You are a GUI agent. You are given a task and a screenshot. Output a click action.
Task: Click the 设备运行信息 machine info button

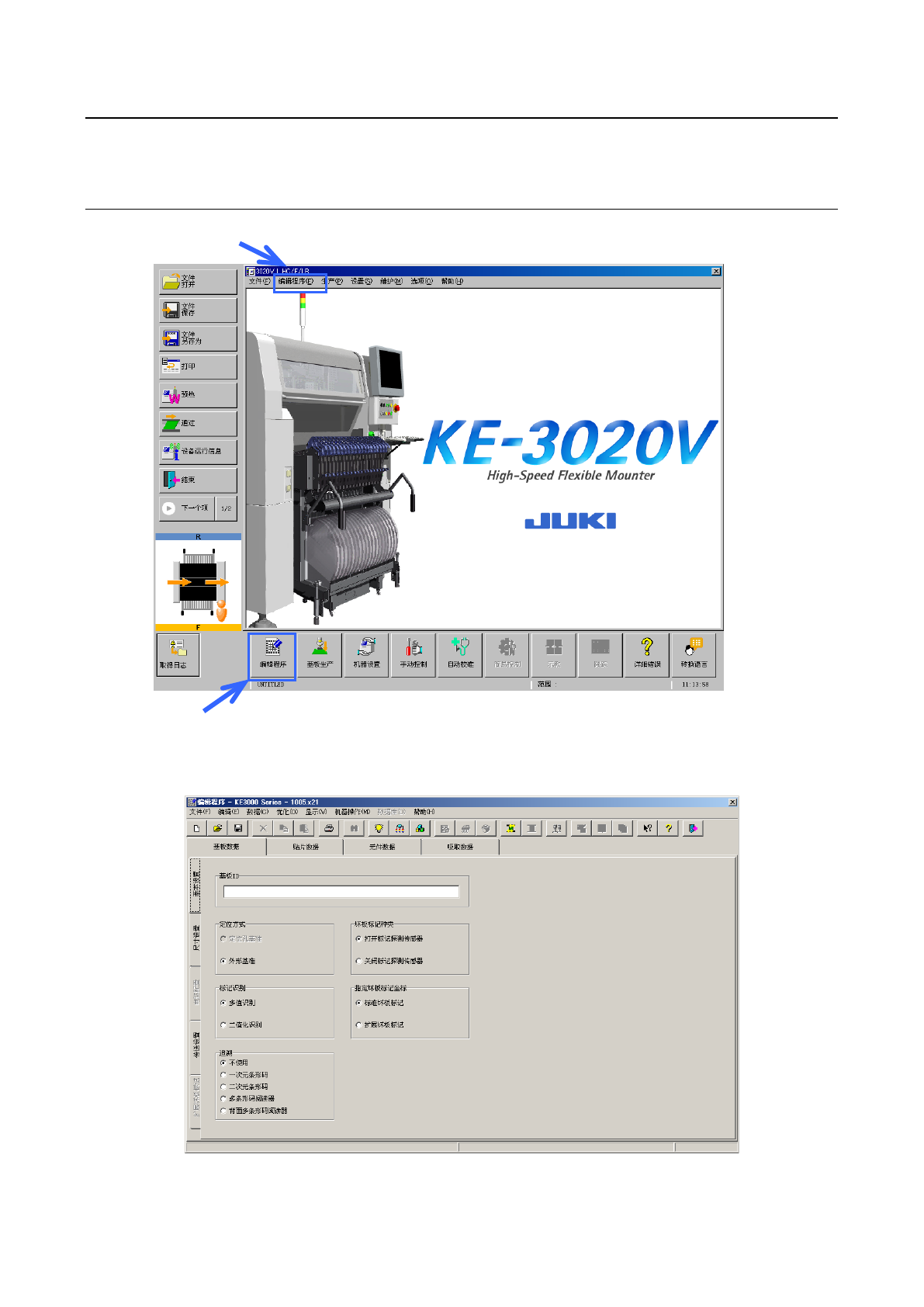(198, 451)
